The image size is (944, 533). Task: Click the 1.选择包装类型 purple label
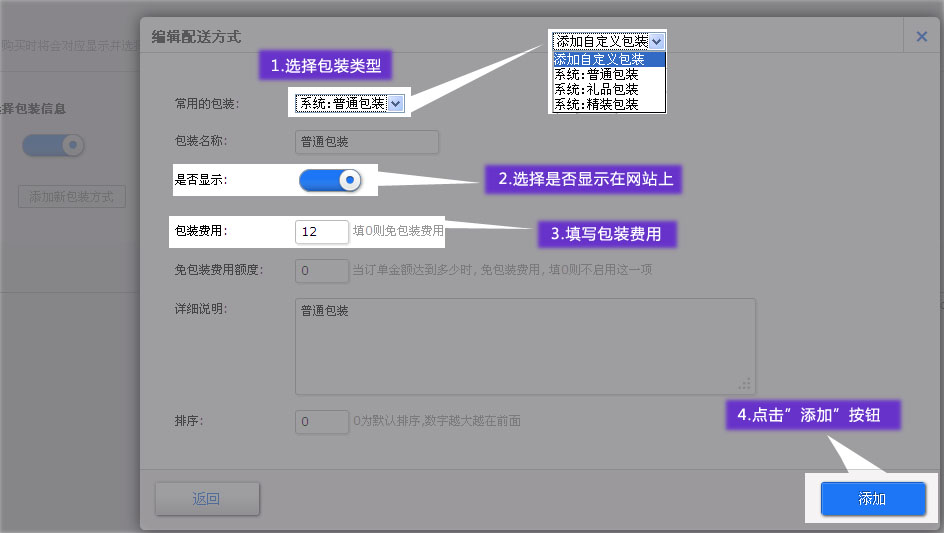tap(326, 66)
